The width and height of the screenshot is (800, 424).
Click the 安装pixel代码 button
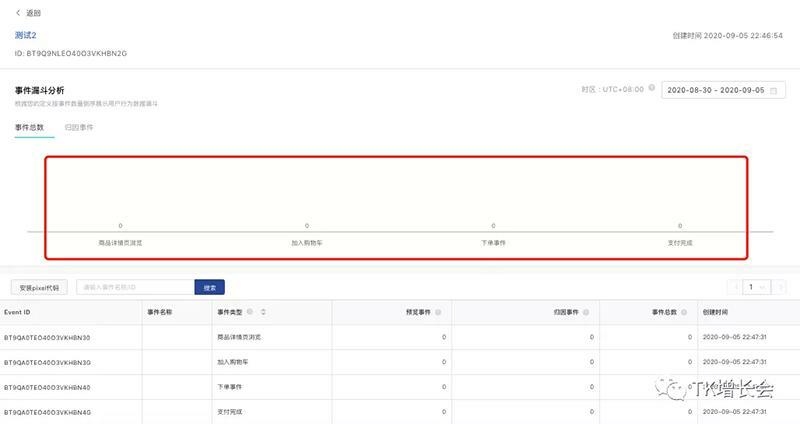pos(40,287)
